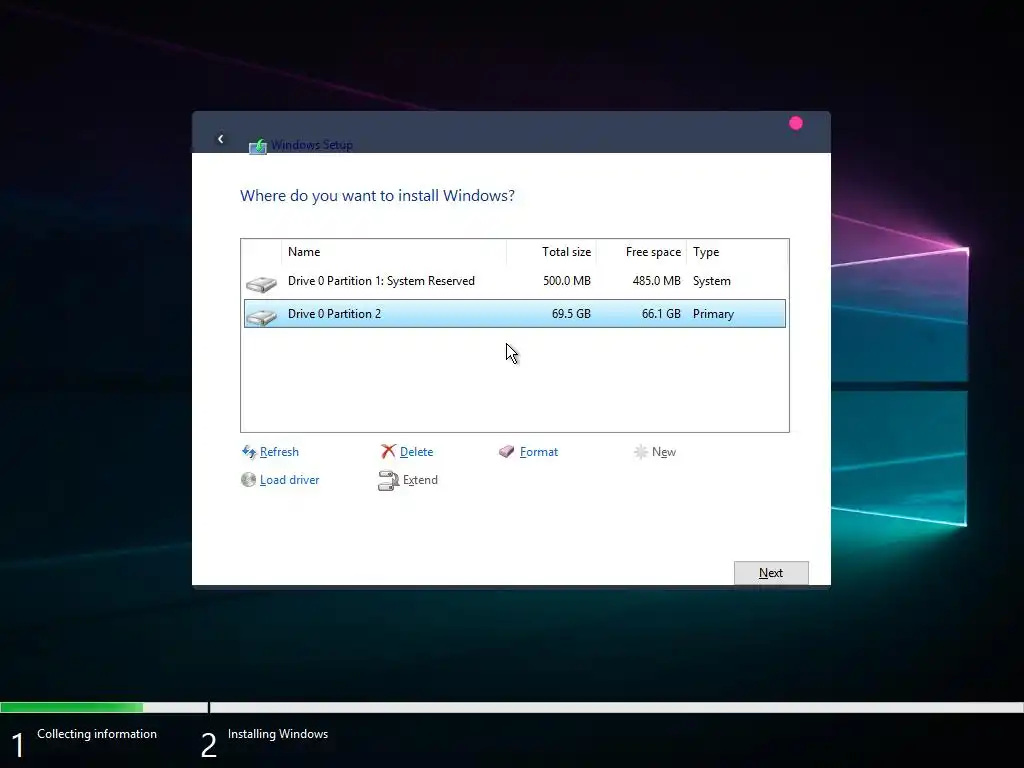The height and width of the screenshot is (768, 1024).
Task: Click the drive icon for Partition 2
Action: 261,317
